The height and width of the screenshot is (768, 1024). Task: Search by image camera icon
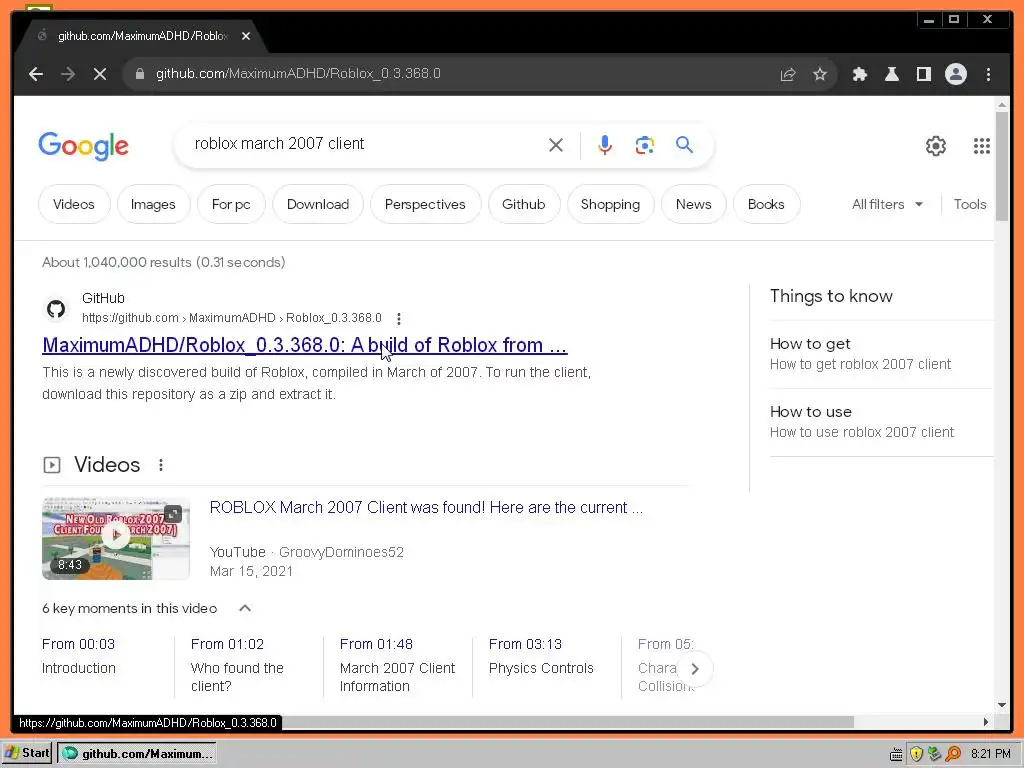pos(645,145)
